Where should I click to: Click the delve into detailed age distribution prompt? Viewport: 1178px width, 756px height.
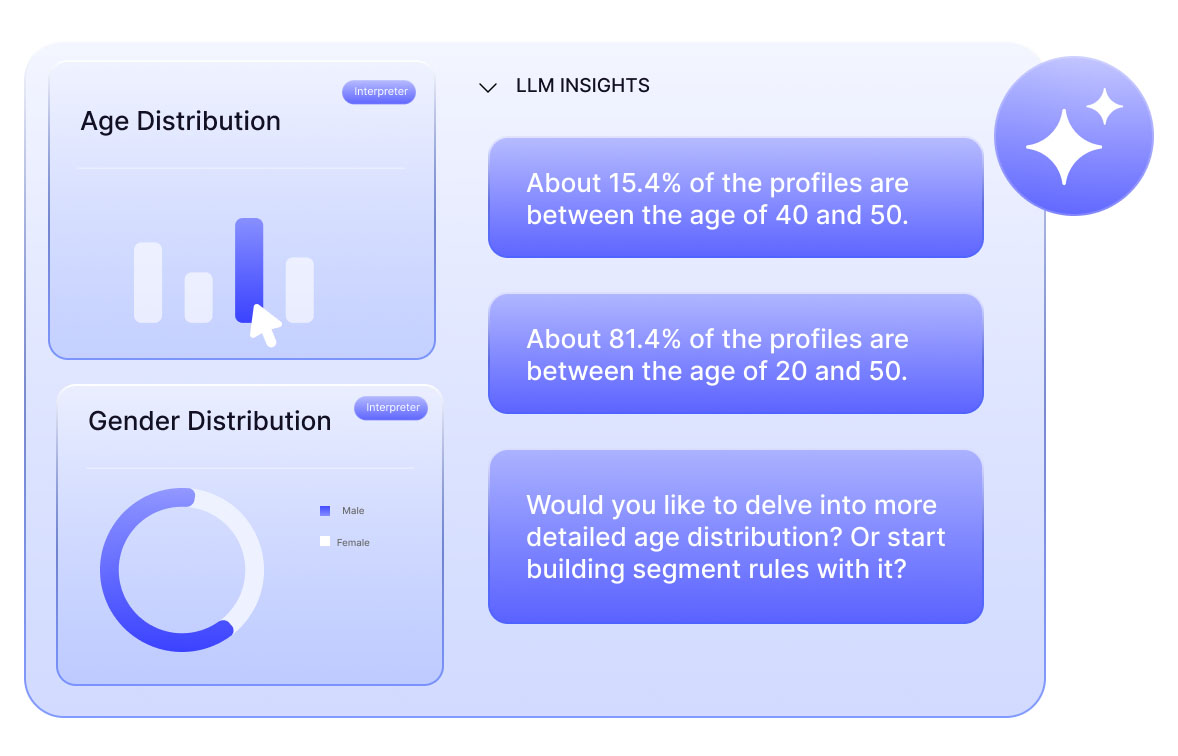(735, 537)
